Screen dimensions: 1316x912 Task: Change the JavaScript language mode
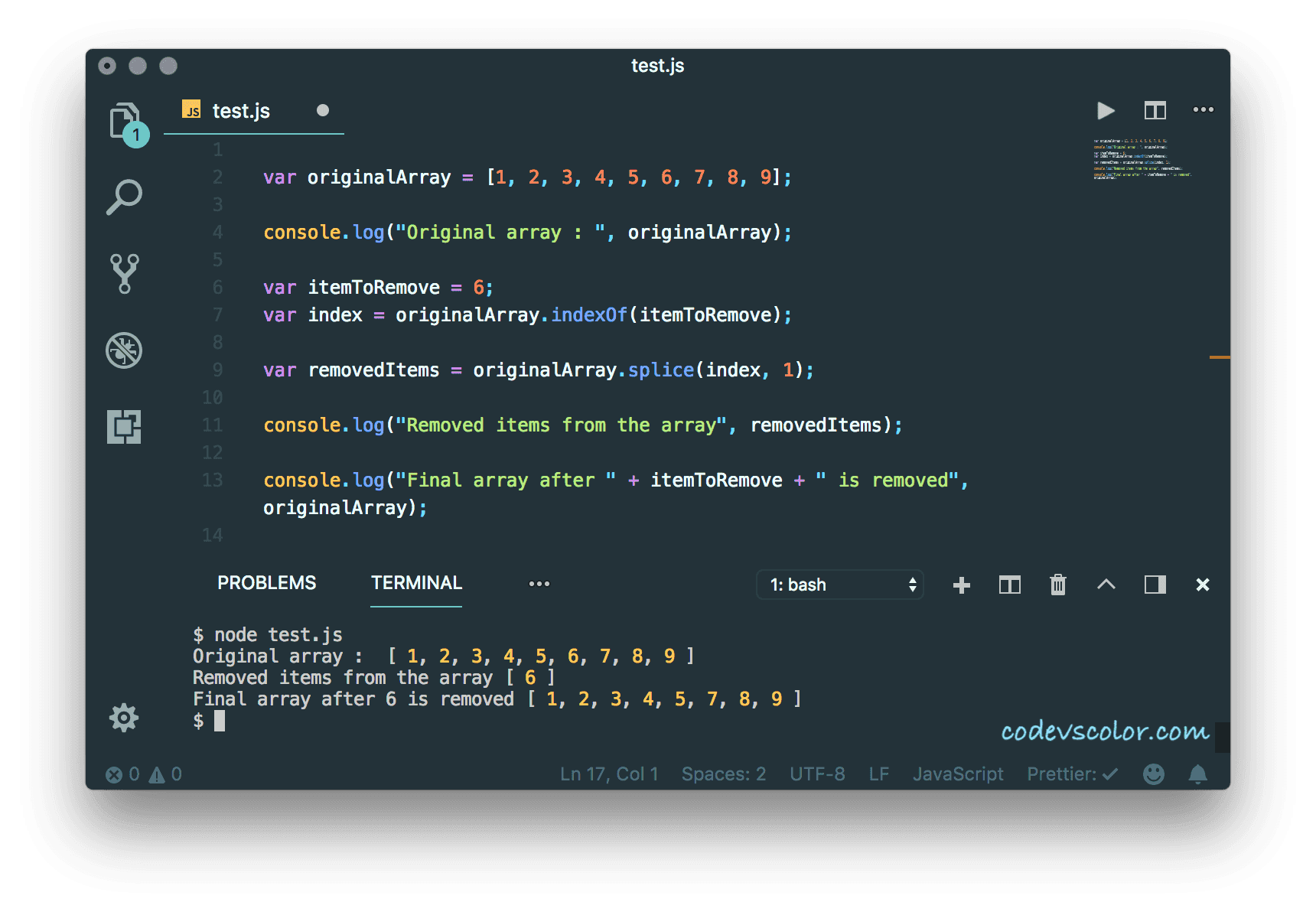coord(958,774)
